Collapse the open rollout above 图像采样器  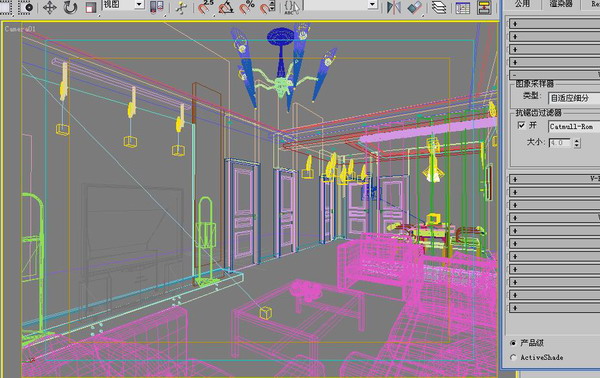click(554, 75)
